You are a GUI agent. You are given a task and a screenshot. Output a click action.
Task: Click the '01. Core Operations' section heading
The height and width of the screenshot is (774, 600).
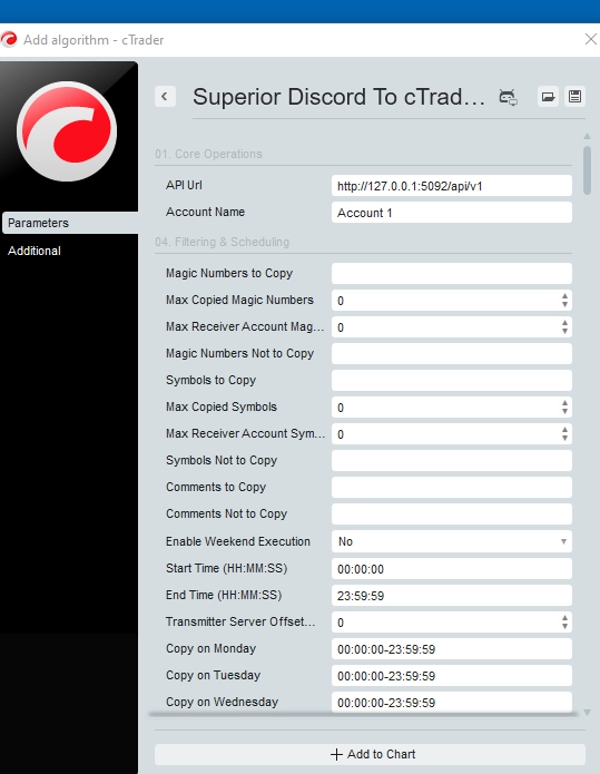coord(209,154)
